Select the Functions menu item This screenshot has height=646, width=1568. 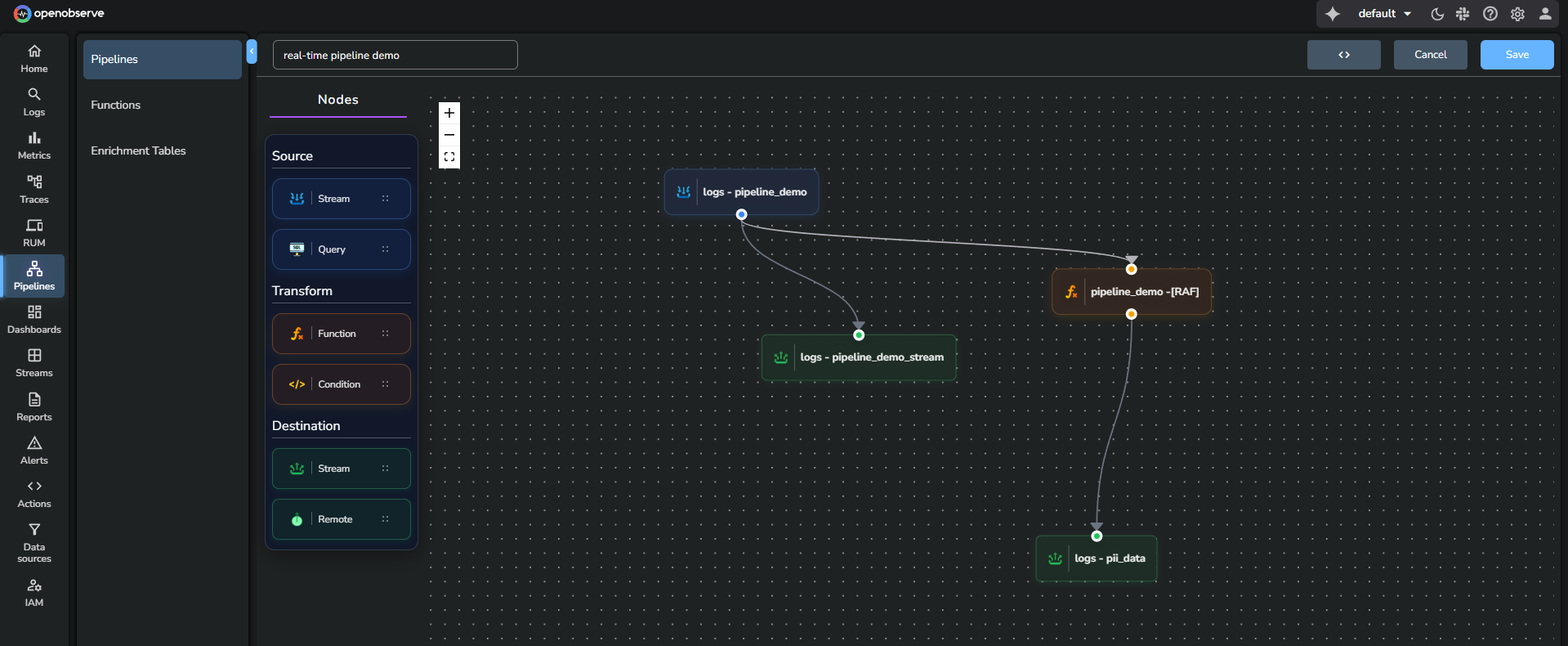[116, 105]
